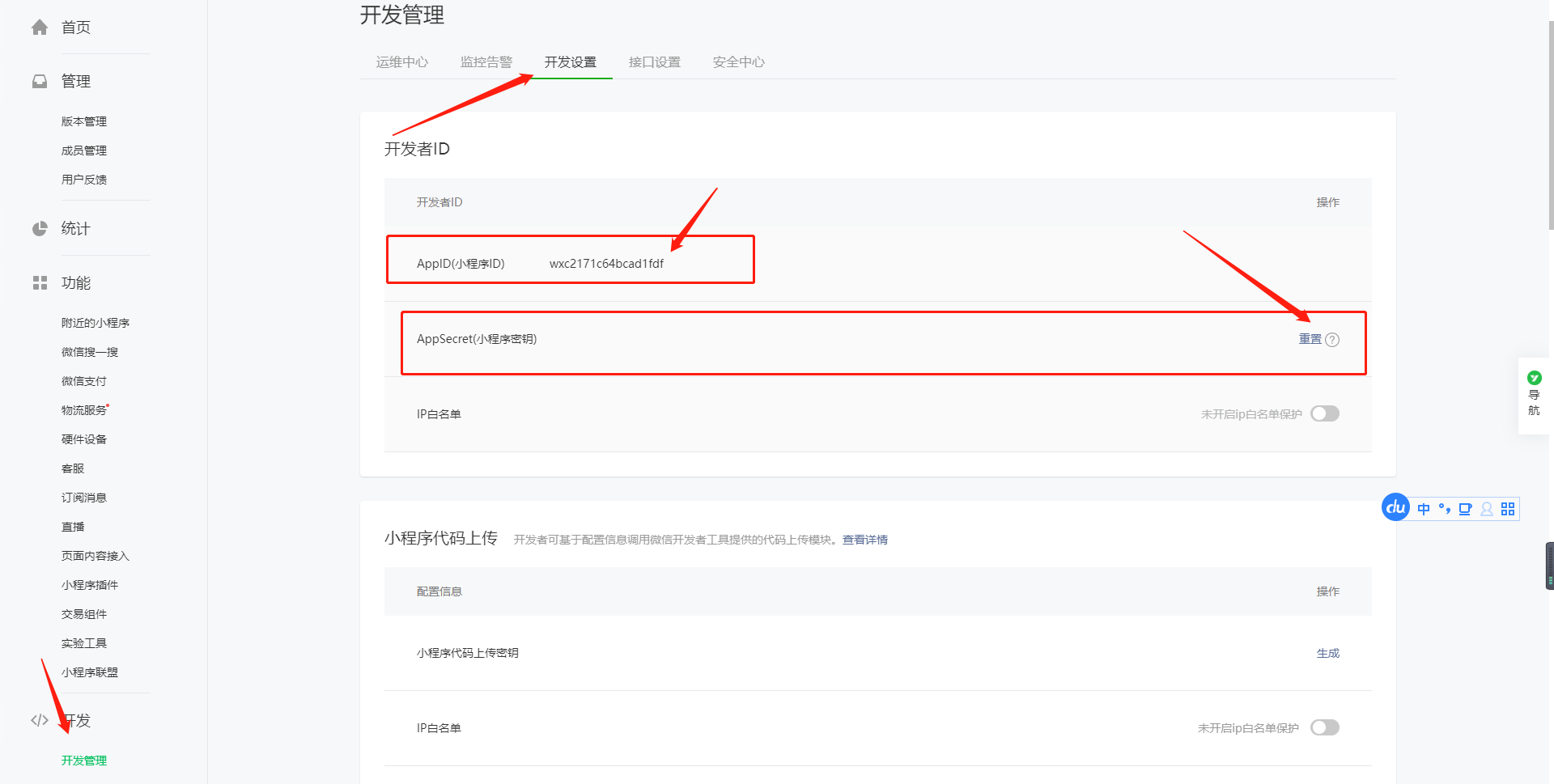
Task: Enable IP whitelist toggle in 开发者ID section
Action: (x=1325, y=414)
